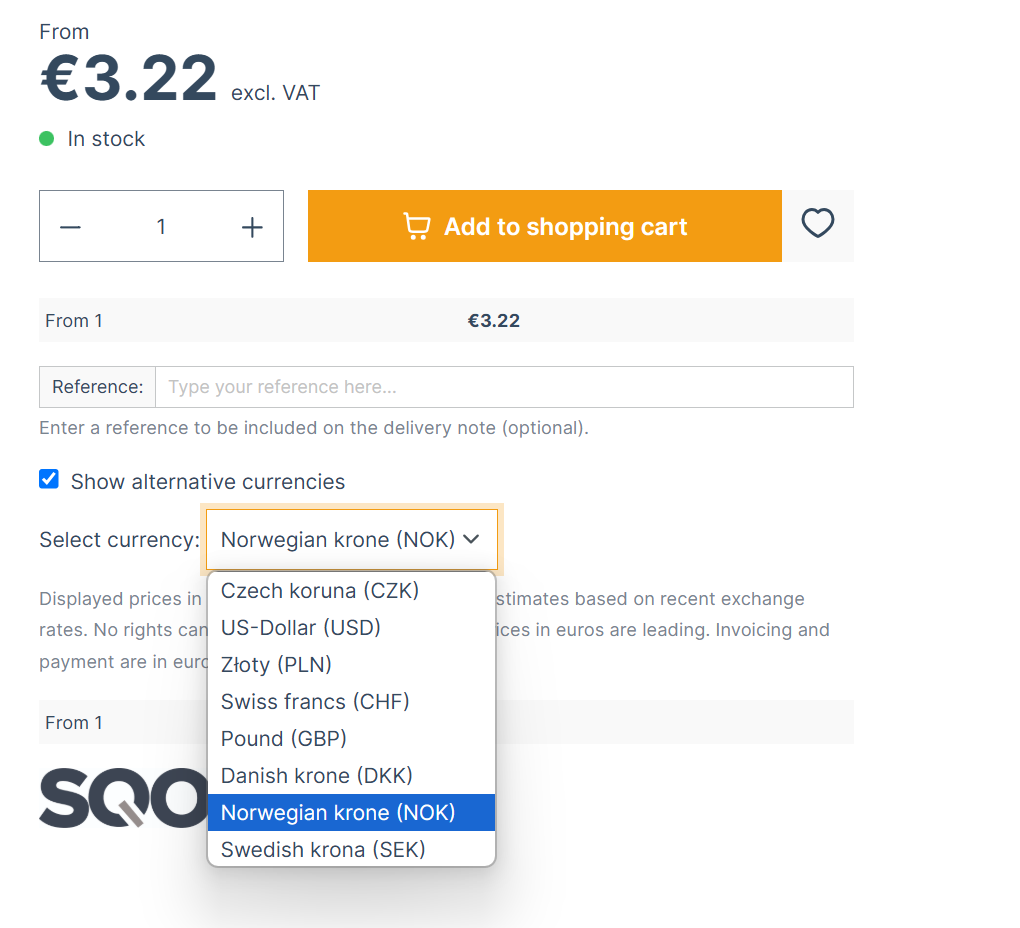Click the shopping cart icon on orange button
Screen dimensions: 1020x928
[416, 226]
